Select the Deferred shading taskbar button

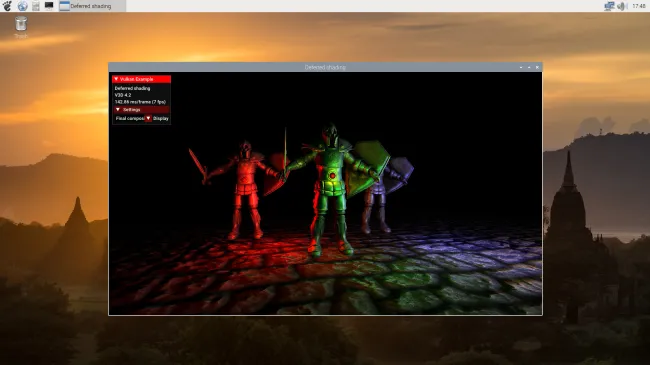[x=92, y=6]
